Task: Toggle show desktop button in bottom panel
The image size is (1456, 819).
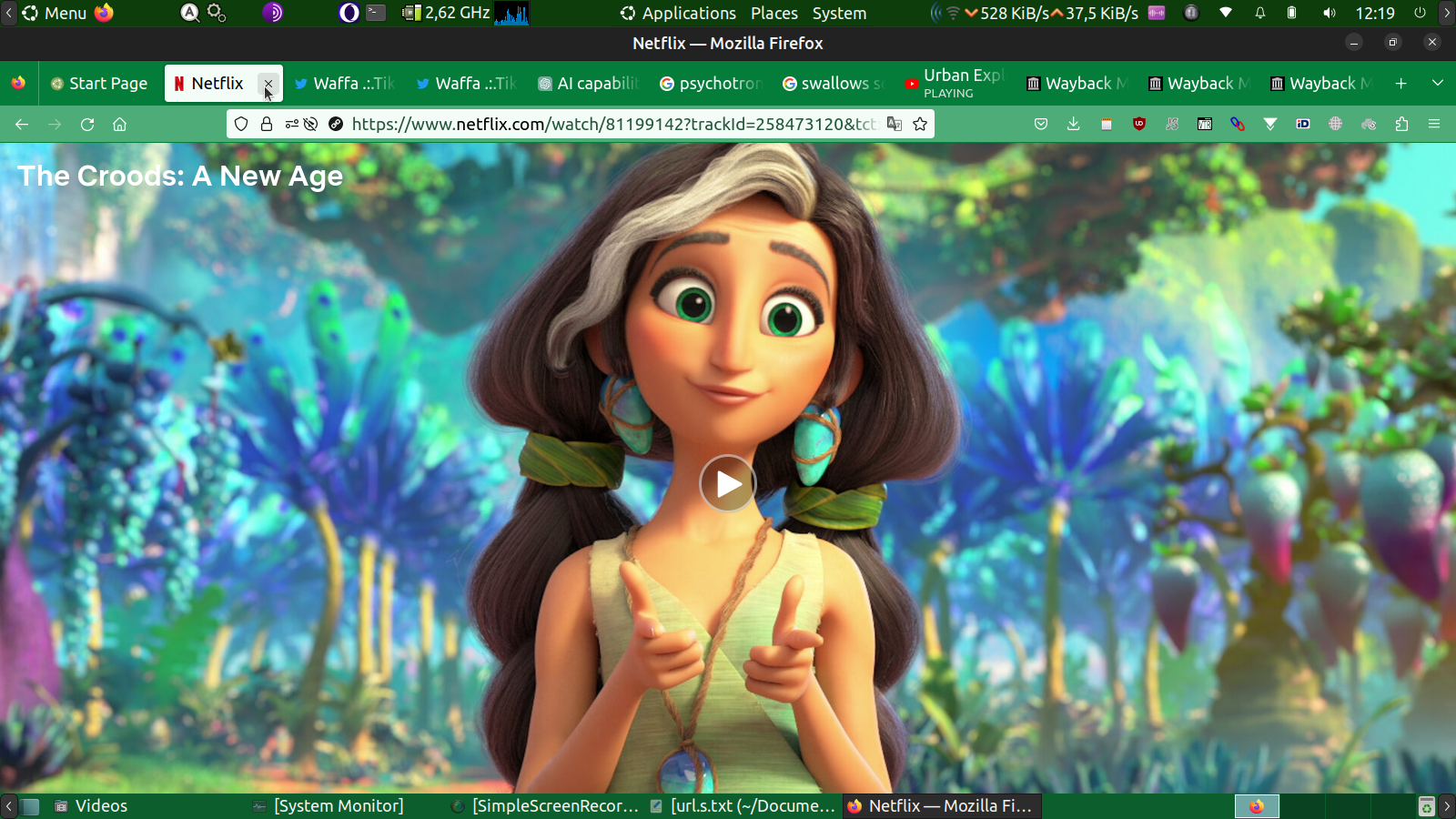Action: (30, 805)
